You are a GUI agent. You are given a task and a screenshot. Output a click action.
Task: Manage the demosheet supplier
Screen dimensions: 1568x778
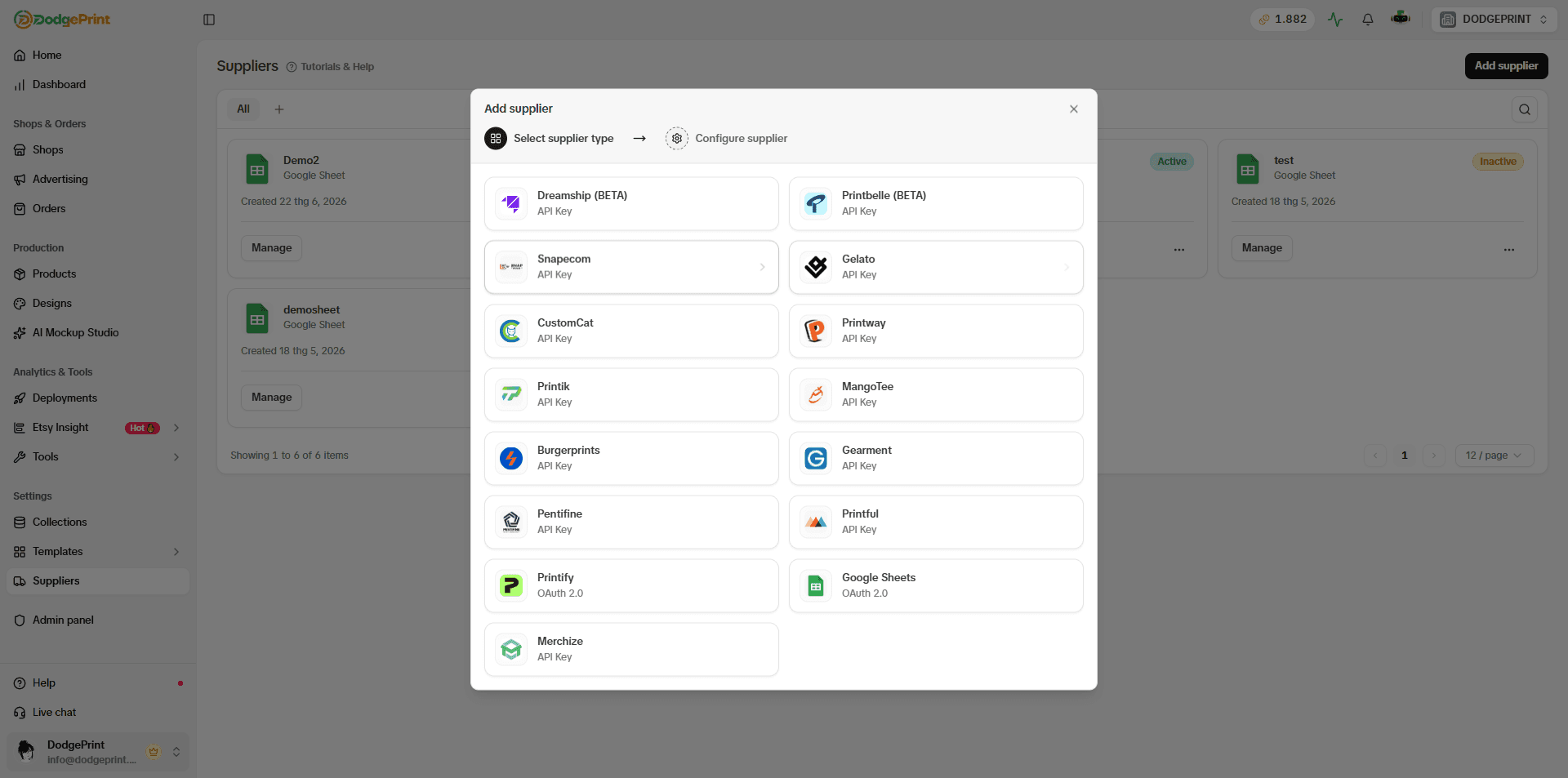click(271, 398)
